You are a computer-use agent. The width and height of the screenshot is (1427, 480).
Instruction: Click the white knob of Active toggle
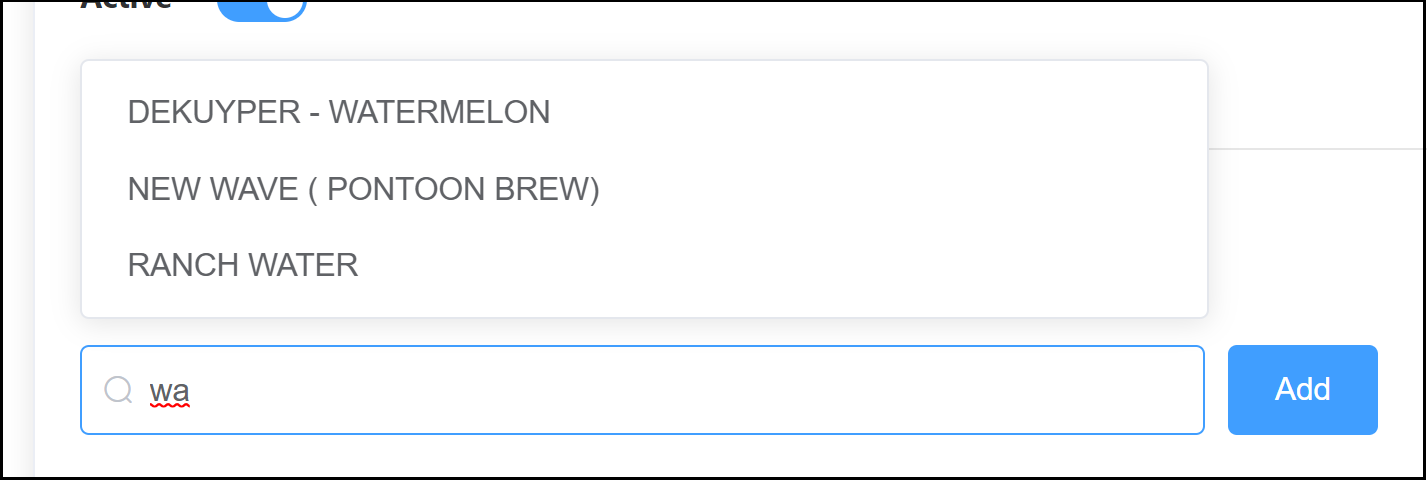(287, 5)
